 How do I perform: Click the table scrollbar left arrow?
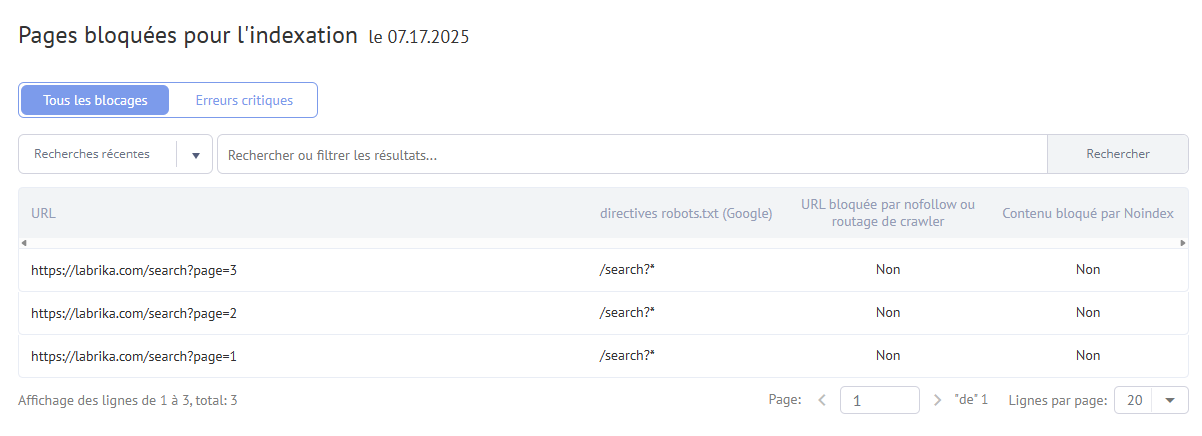click(24, 243)
